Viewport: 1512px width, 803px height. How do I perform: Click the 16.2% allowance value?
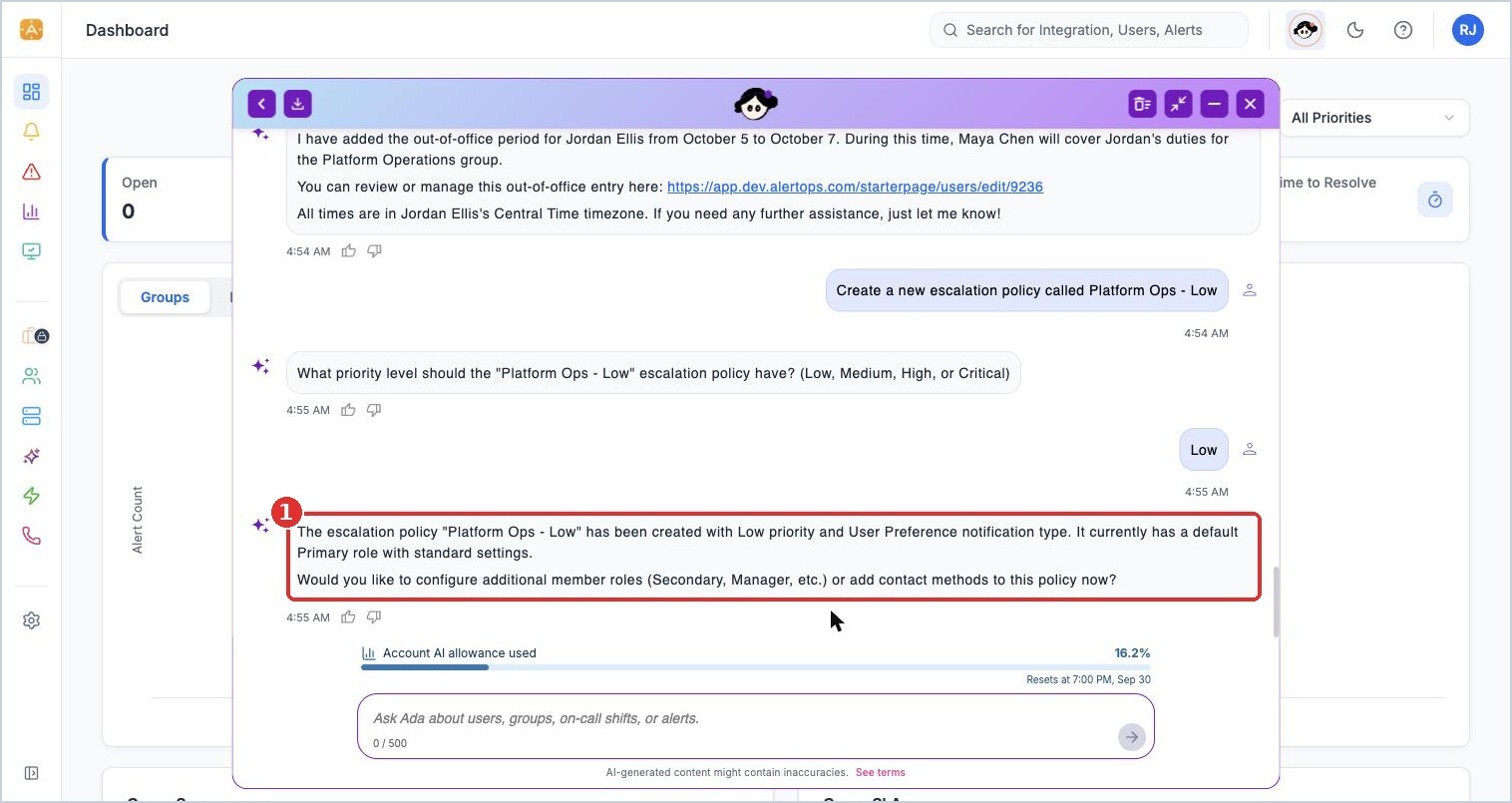[x=1132, y=653]
